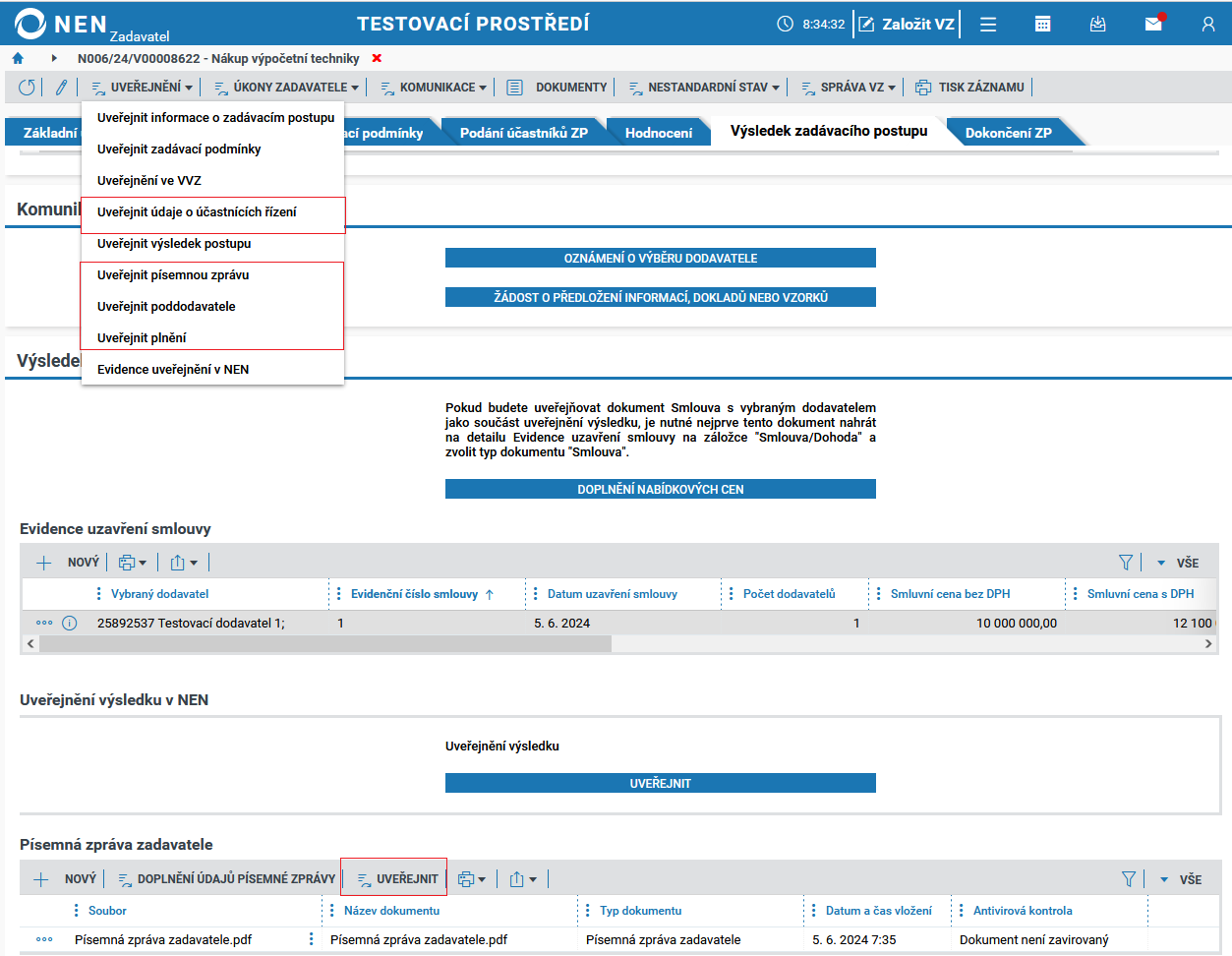Click Založit VZ button in header
The width and height of the screenshot is (1232, 956).
pyautogui.click(x=907, y=24)
